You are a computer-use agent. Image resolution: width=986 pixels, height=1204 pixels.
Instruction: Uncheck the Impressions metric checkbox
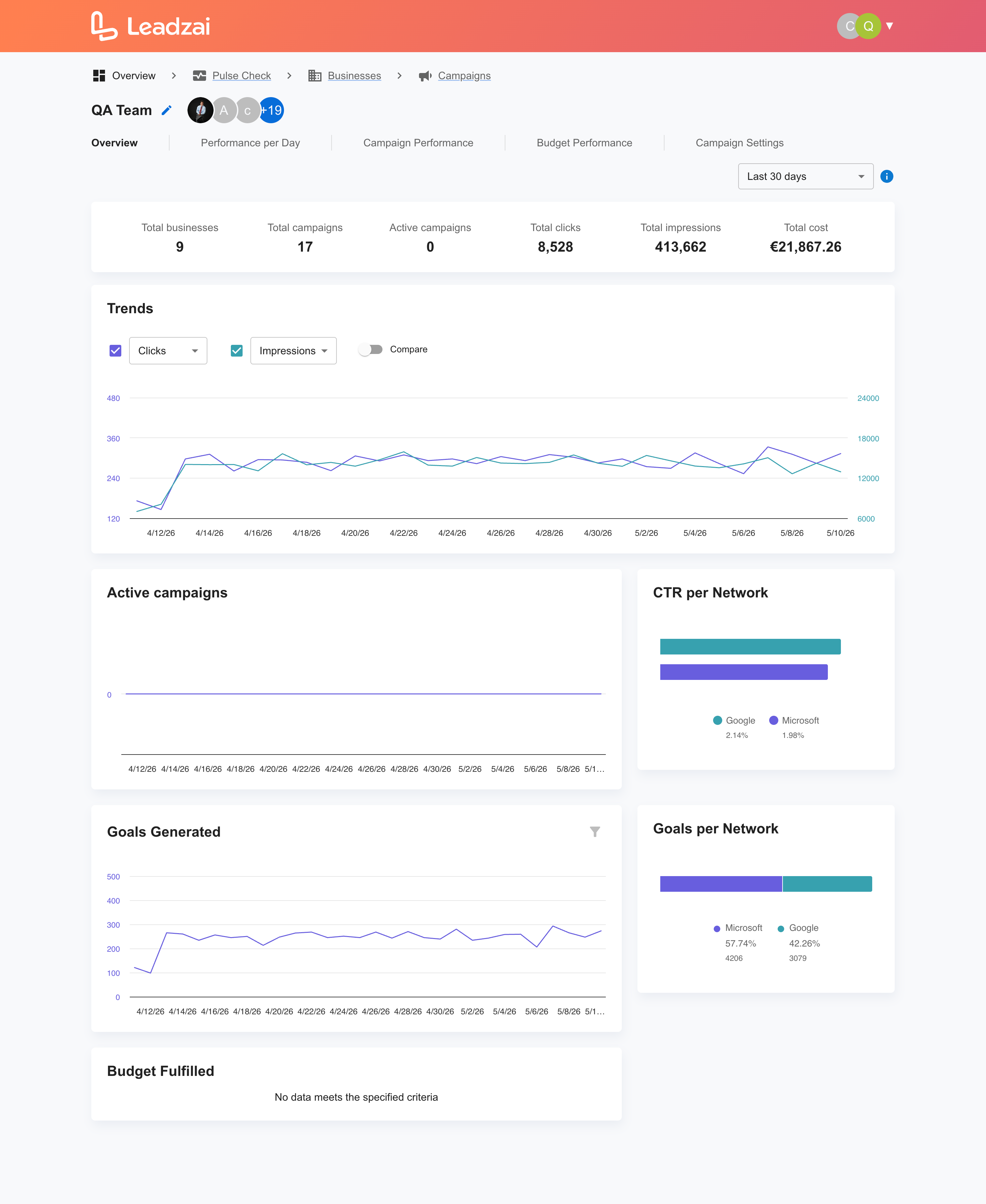point(237,351)
